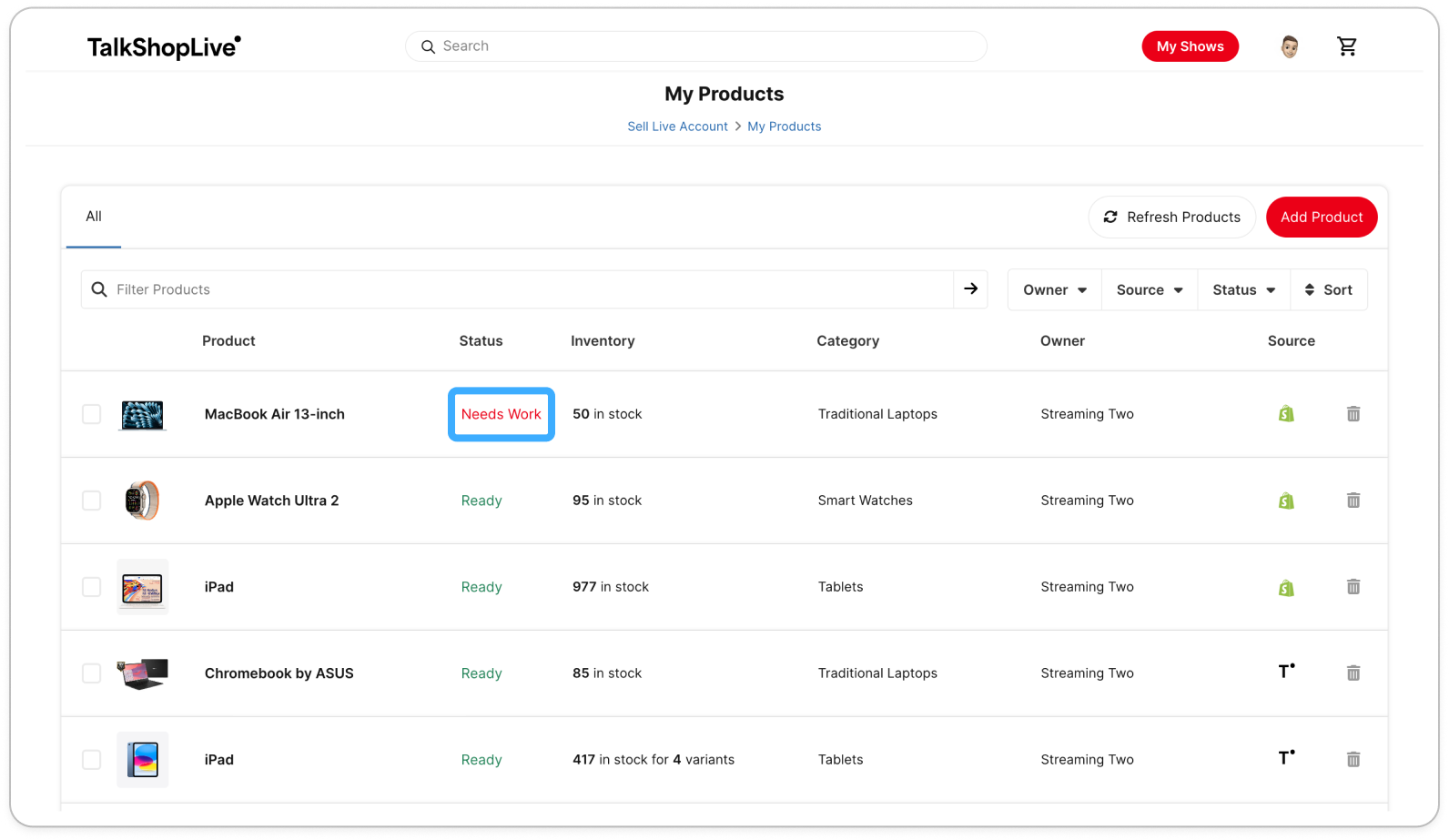
Task: Click the TalkShopLive logo
Action: coord(164,47)
